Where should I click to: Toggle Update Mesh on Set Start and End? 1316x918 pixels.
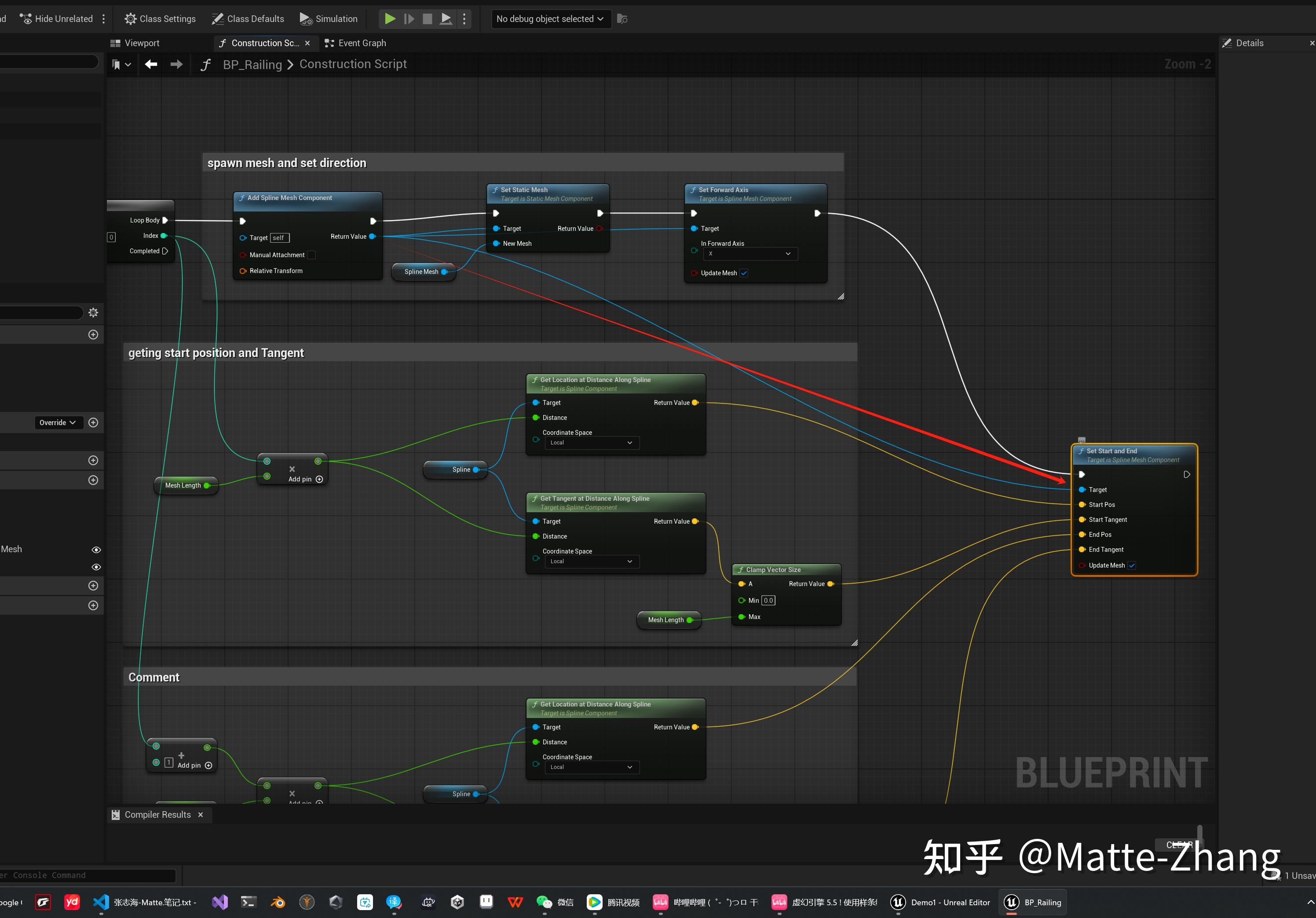click(x=1132, y=565)
